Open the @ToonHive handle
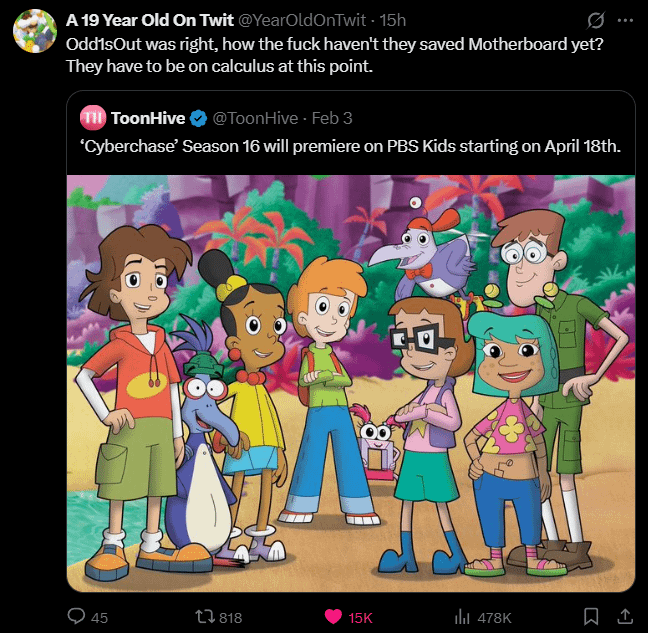 (x=255, y=118)
